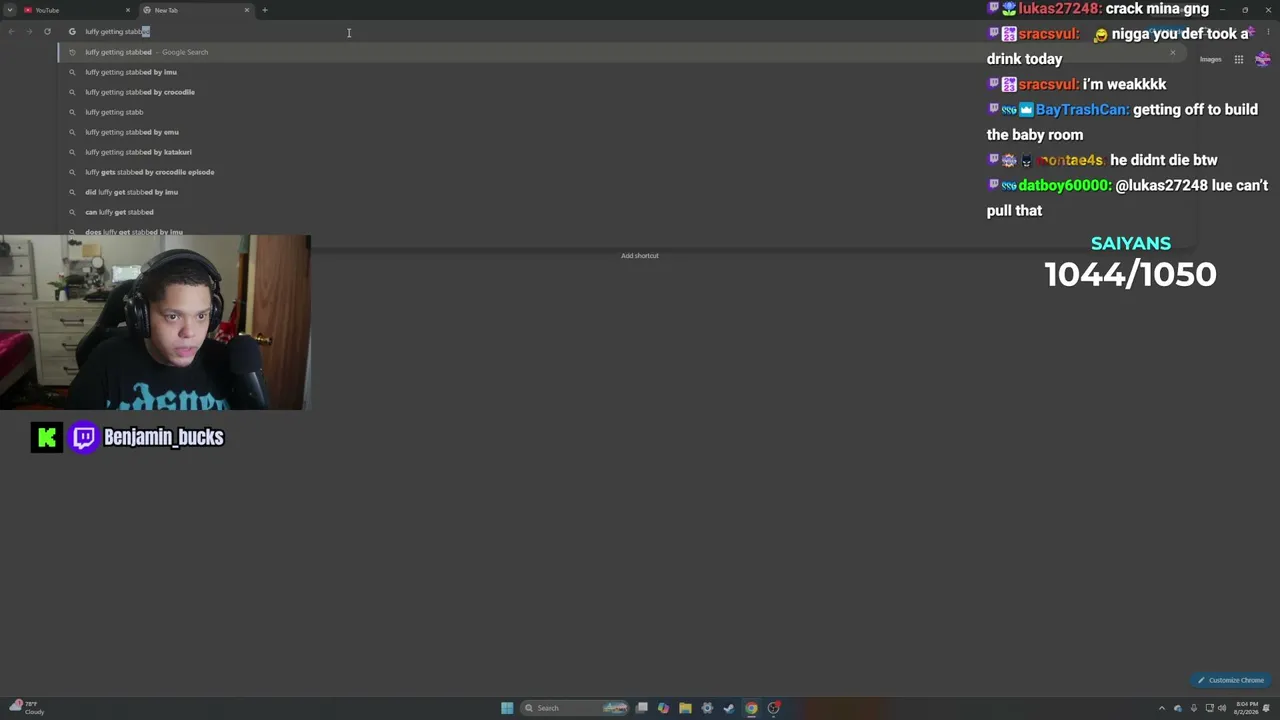This screenshot has width=1280, height=720.
Task: Click the Kick logo in stream overlay
Action: [x=46, y=437]
